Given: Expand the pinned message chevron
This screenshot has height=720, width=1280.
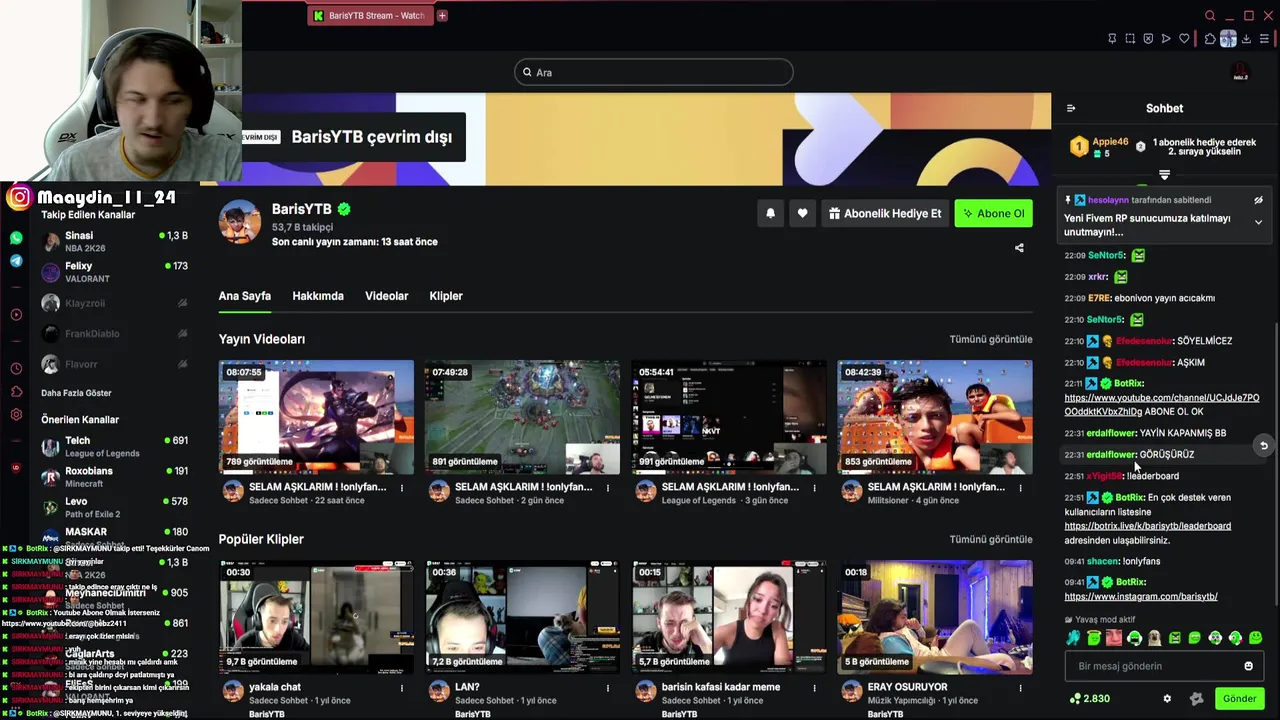Looking at the screenshot, I should [1258, 222].
